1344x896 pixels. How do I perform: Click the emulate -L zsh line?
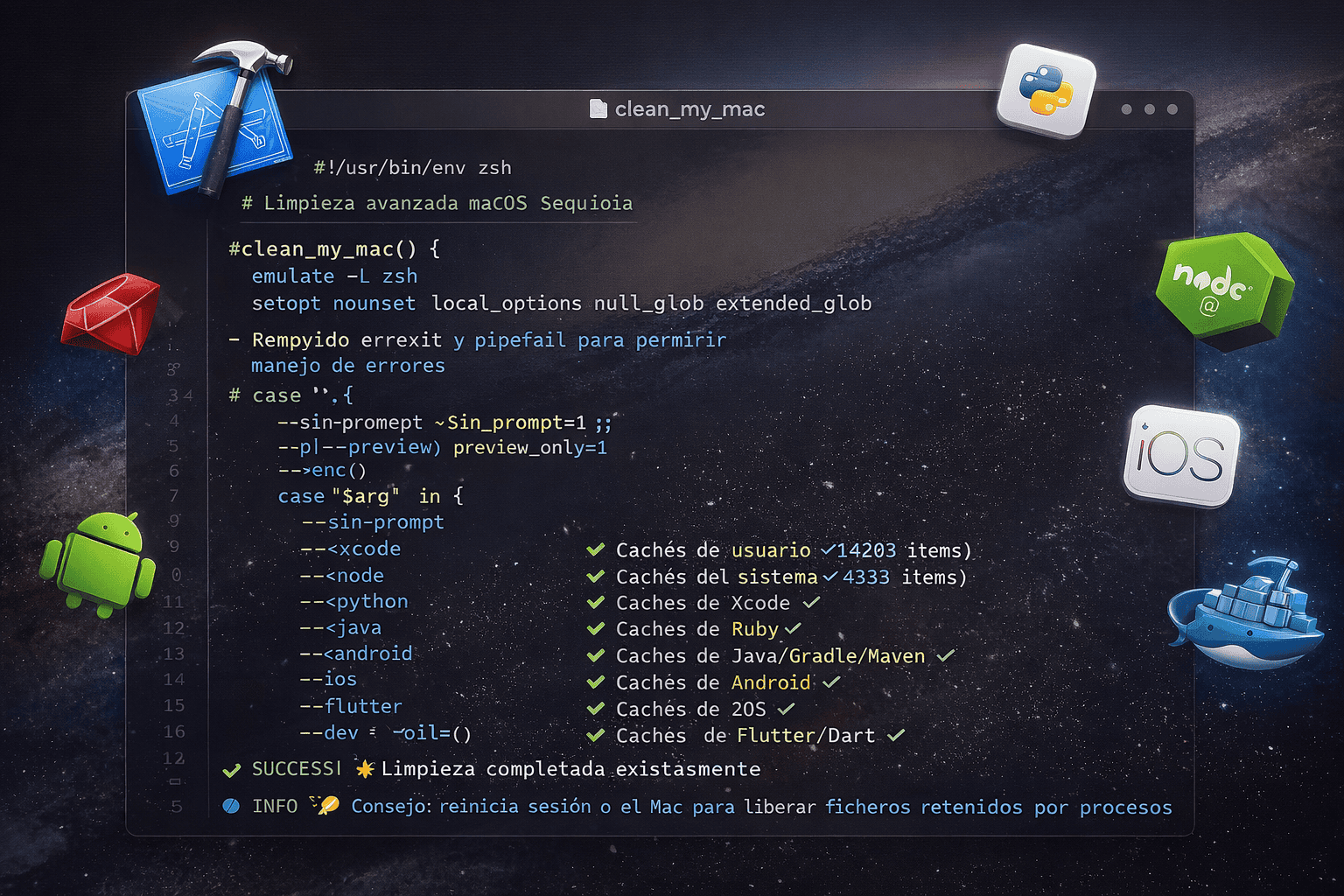334,276
